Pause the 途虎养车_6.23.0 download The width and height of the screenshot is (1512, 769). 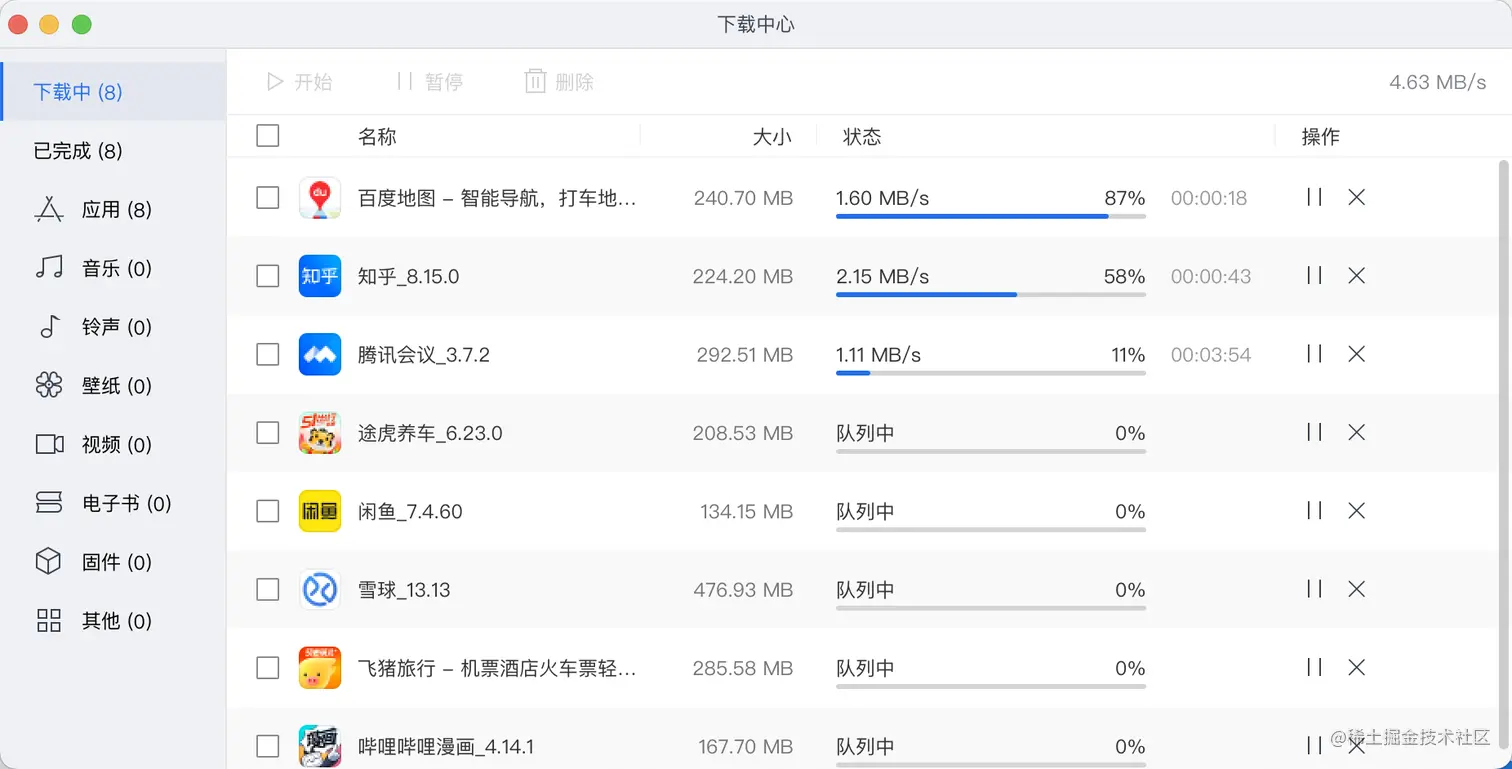(1315, 432)
